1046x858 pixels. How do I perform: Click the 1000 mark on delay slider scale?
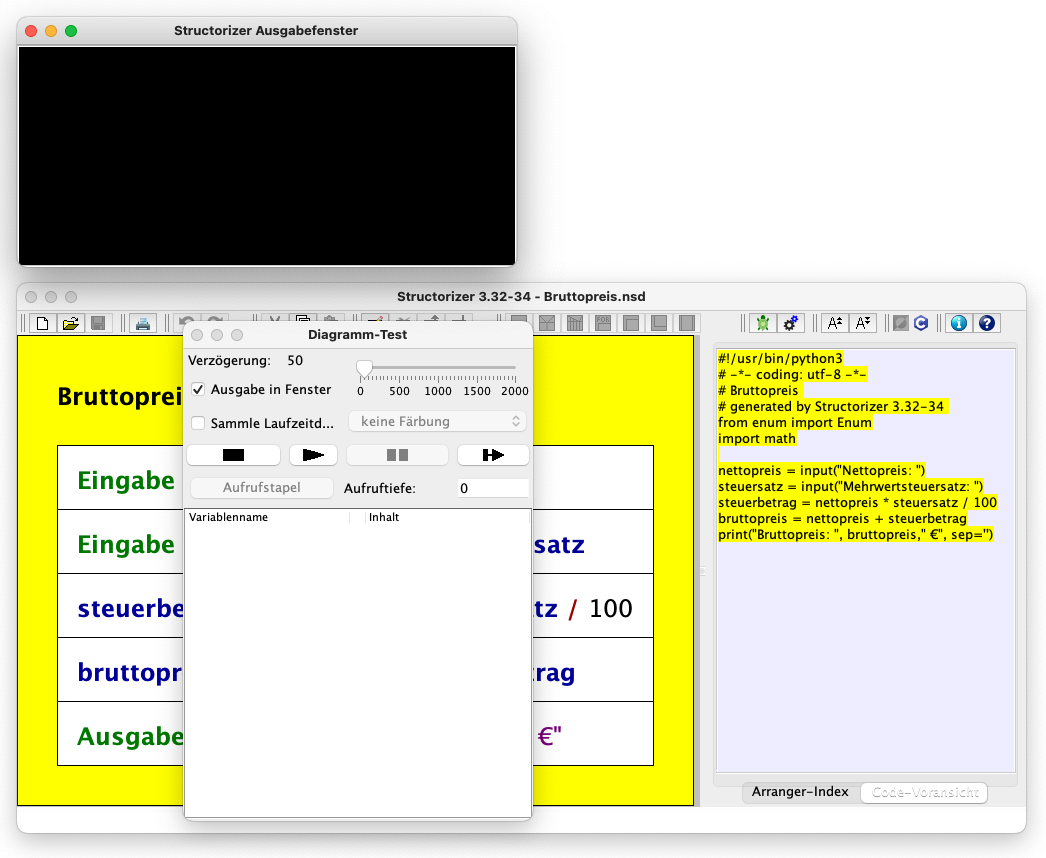(438, 391)
